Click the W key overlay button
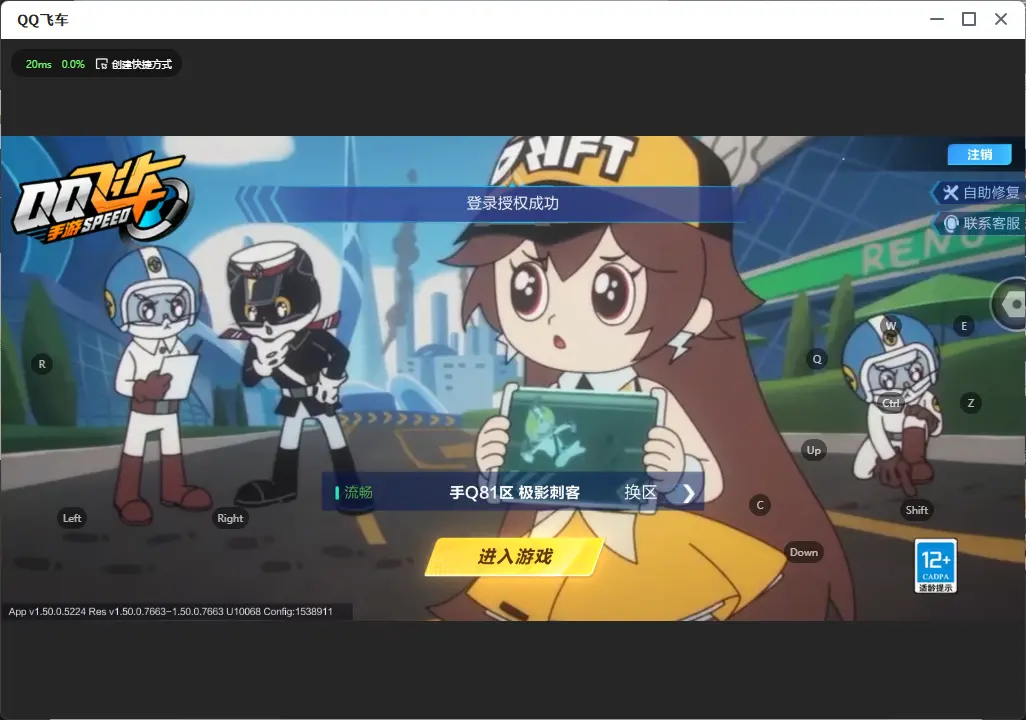Viewport: 1026px width, 720px height. click(891, 325)
